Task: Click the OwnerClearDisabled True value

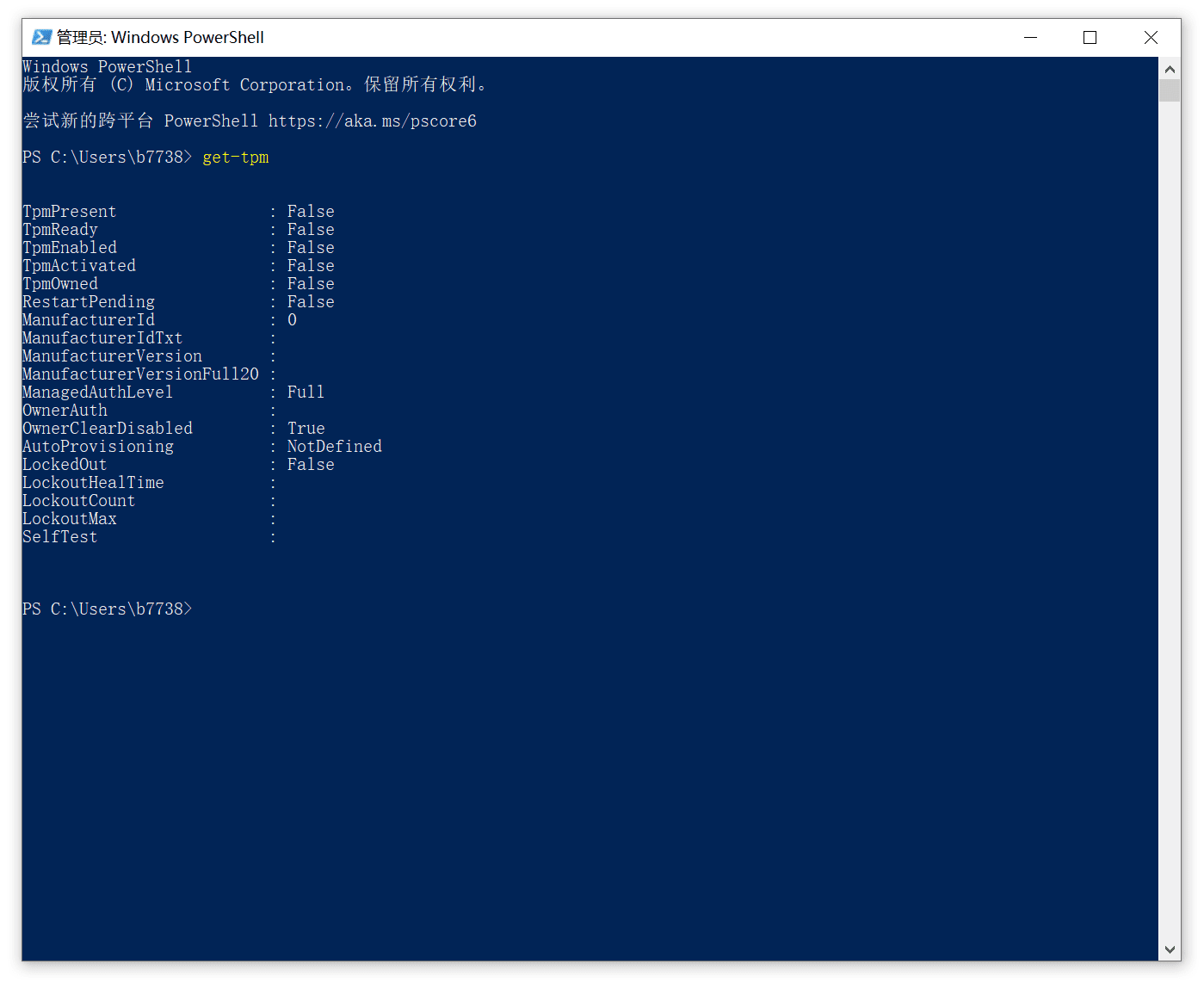Action: pos(306,428)
